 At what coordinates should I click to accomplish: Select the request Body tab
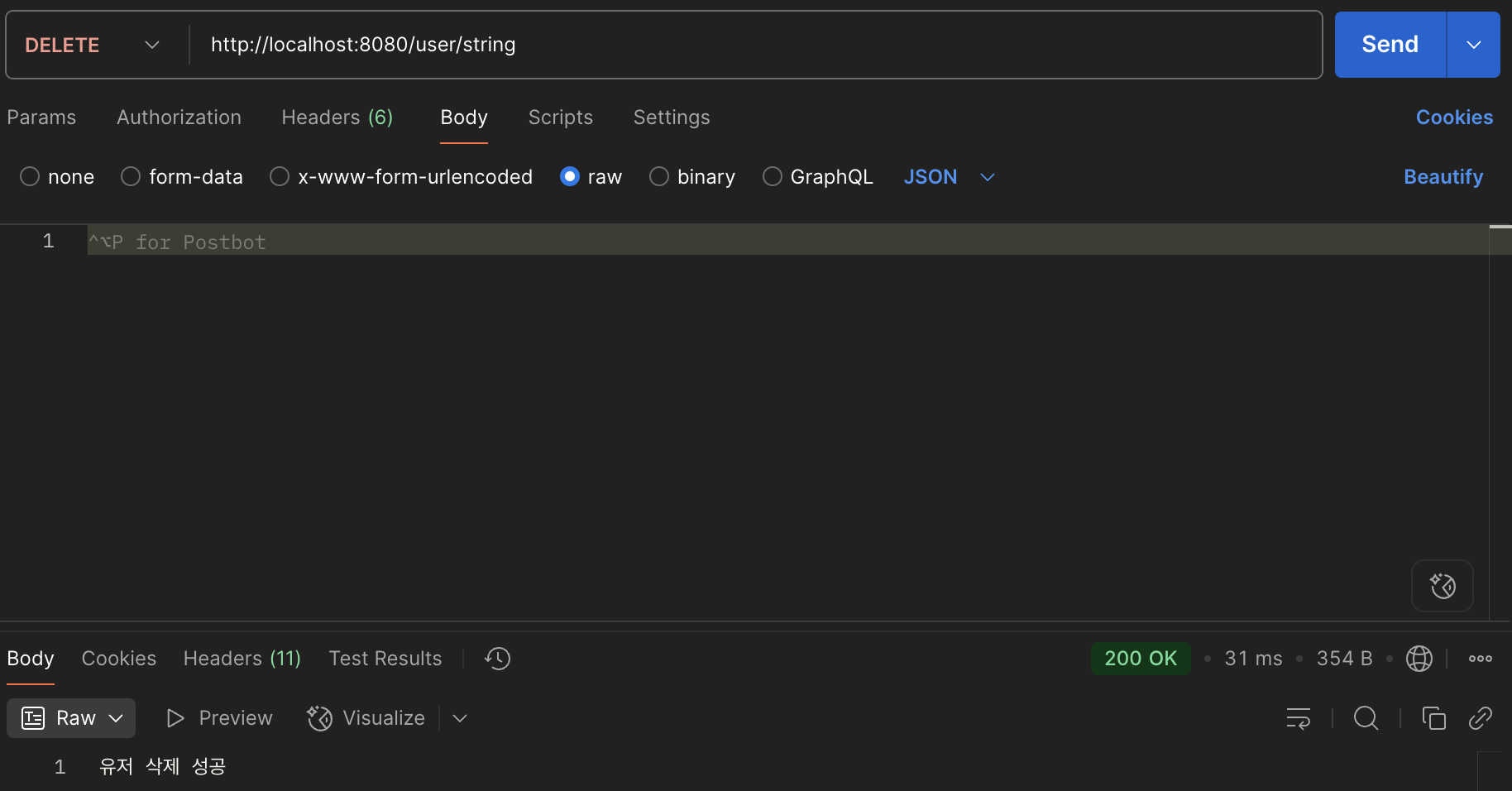click(x=464, y=117)
